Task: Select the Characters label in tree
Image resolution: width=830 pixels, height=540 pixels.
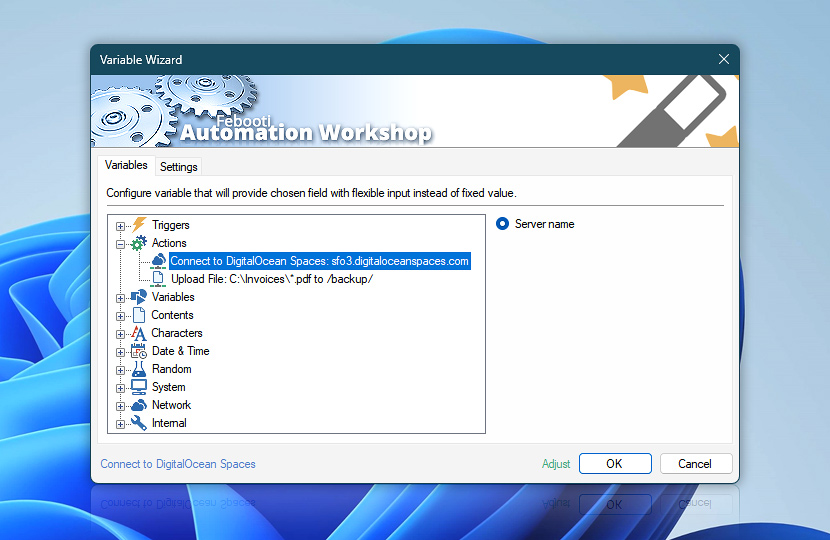Action: 177,333
